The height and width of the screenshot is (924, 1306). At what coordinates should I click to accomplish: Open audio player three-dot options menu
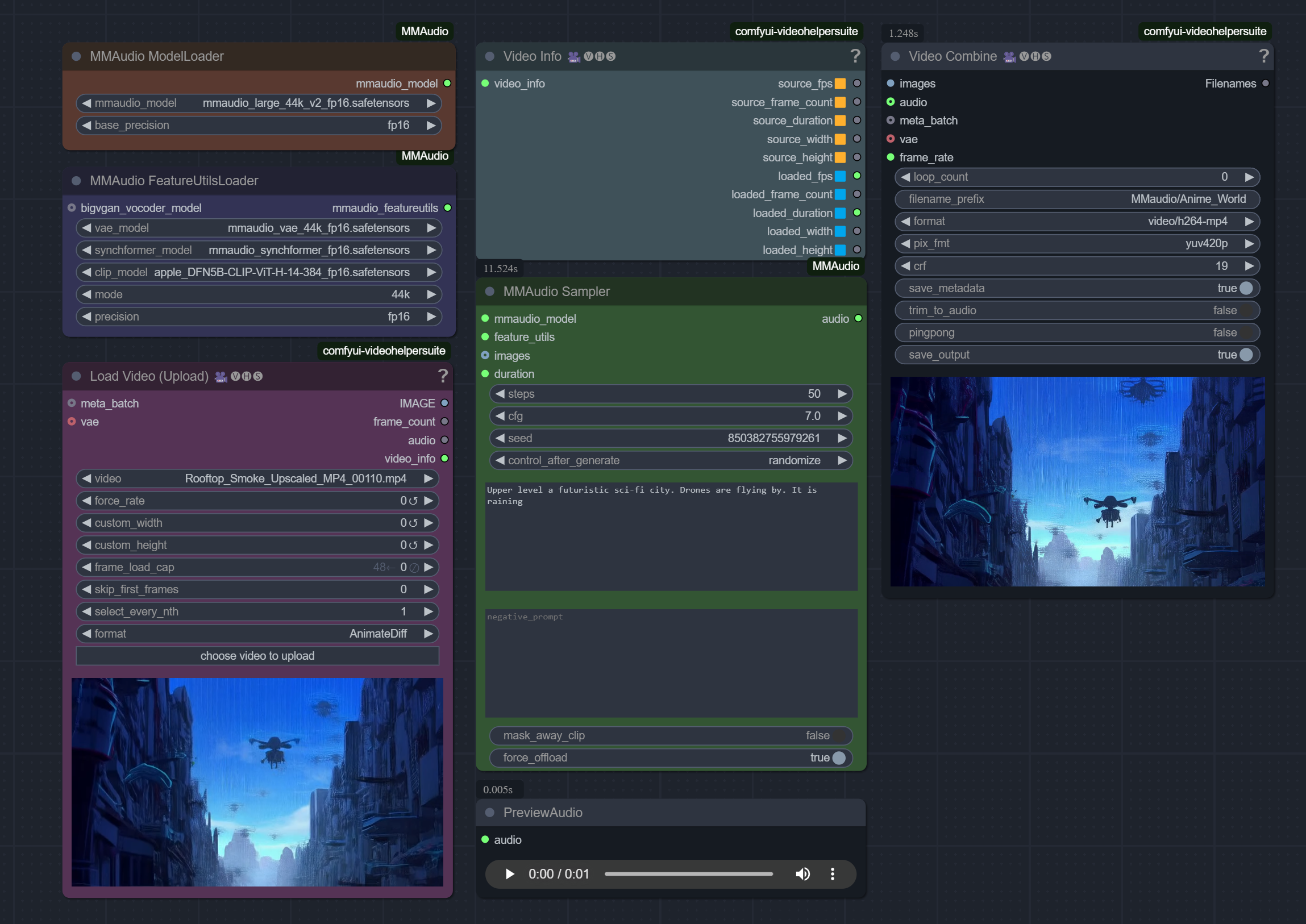click(x=832, y=874)
